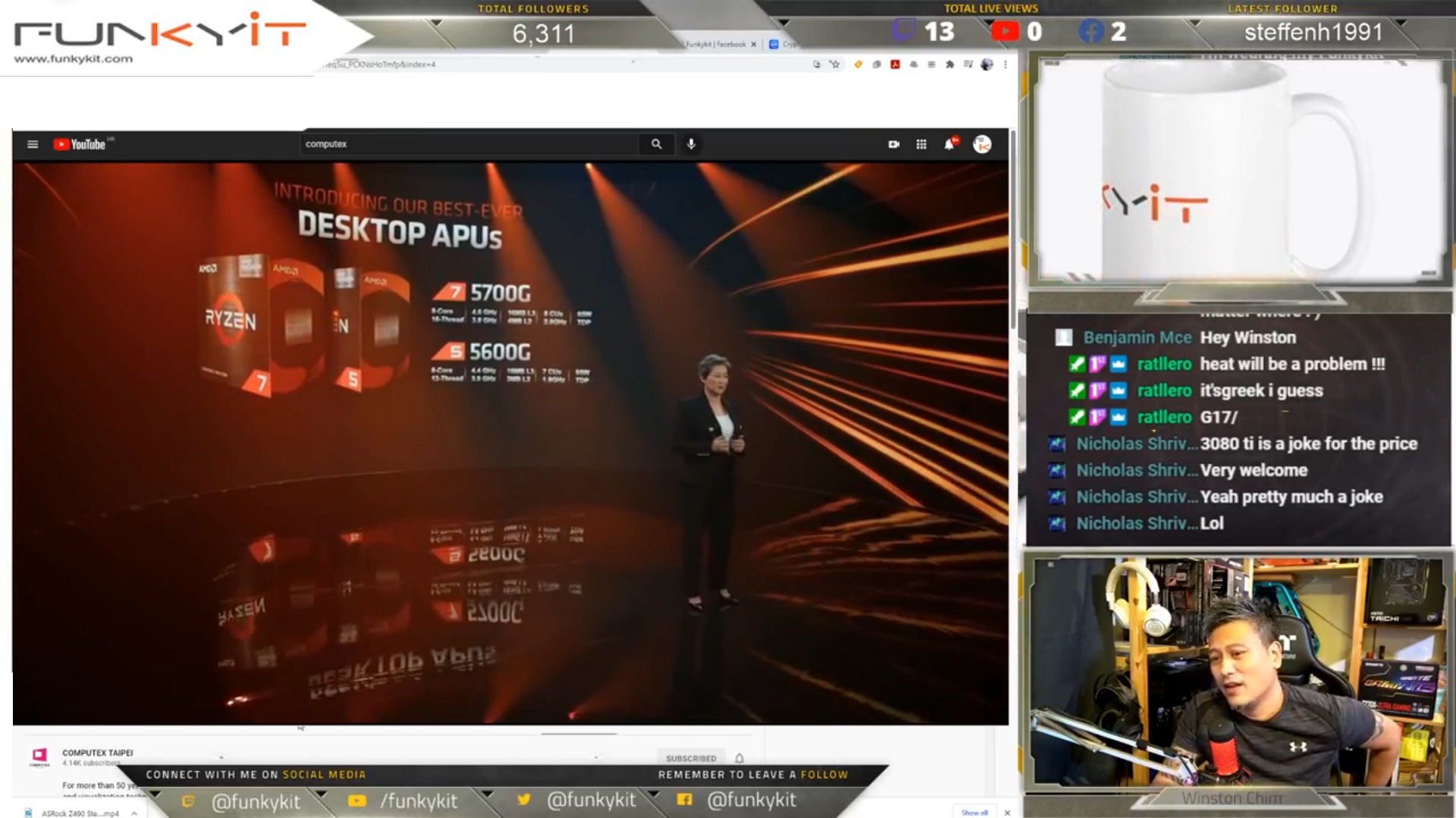Select chat message 'Yeah pretty much a joke'
This screenshot has height=818, width=1456.
pos(1291,497)
